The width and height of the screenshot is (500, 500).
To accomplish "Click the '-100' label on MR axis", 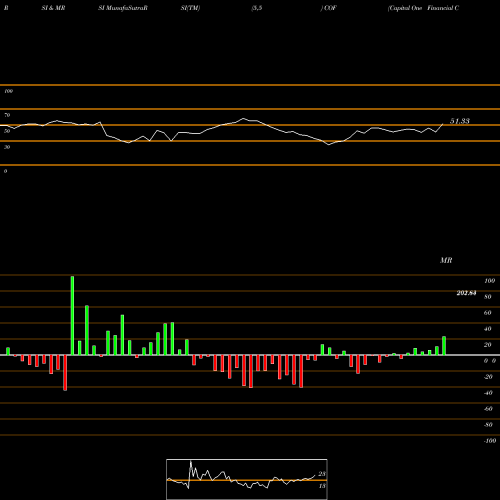I will click(490, 441).
